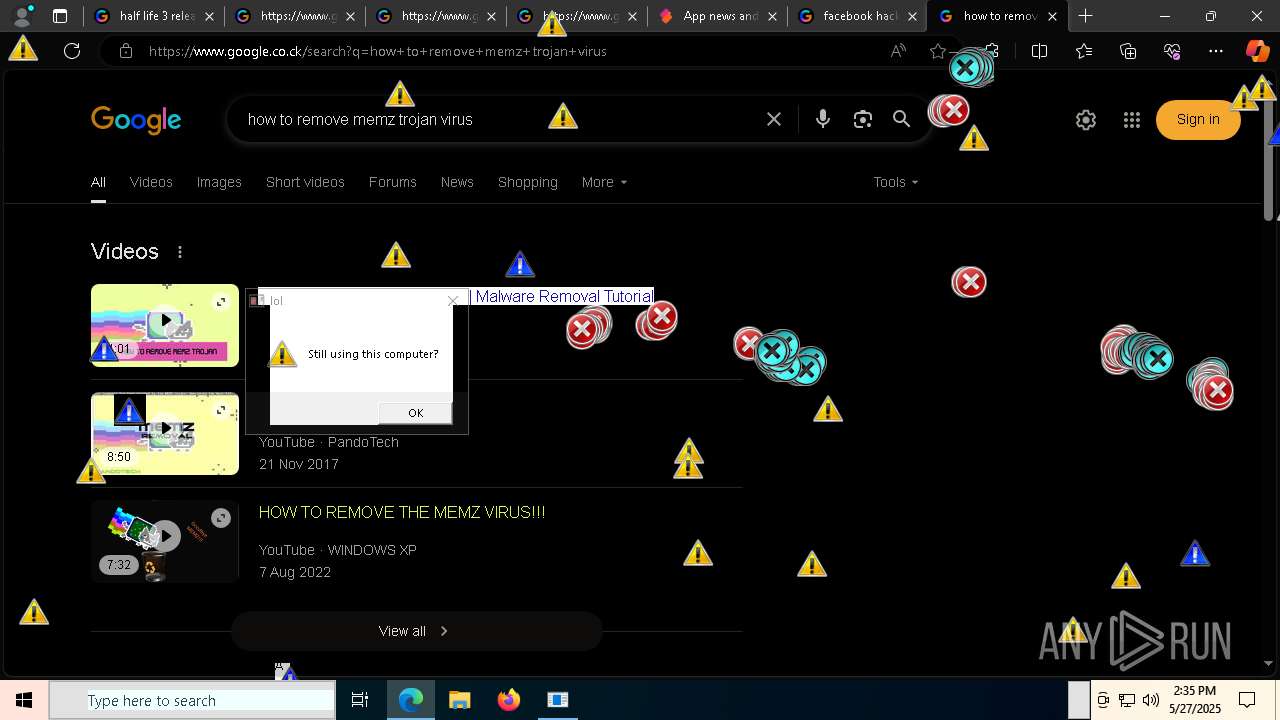Open Browser essentials
Viewport: 1280px width, 720px height.
coord(1172,51)
